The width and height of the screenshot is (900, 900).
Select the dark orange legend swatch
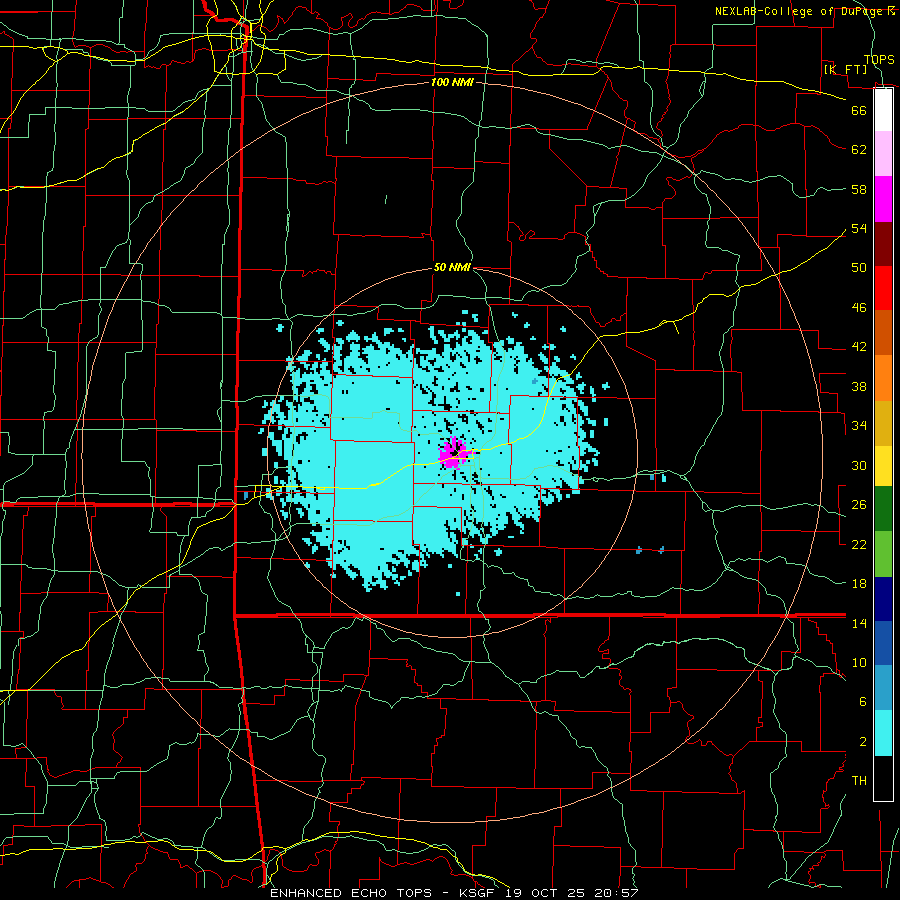pos(883,333)
